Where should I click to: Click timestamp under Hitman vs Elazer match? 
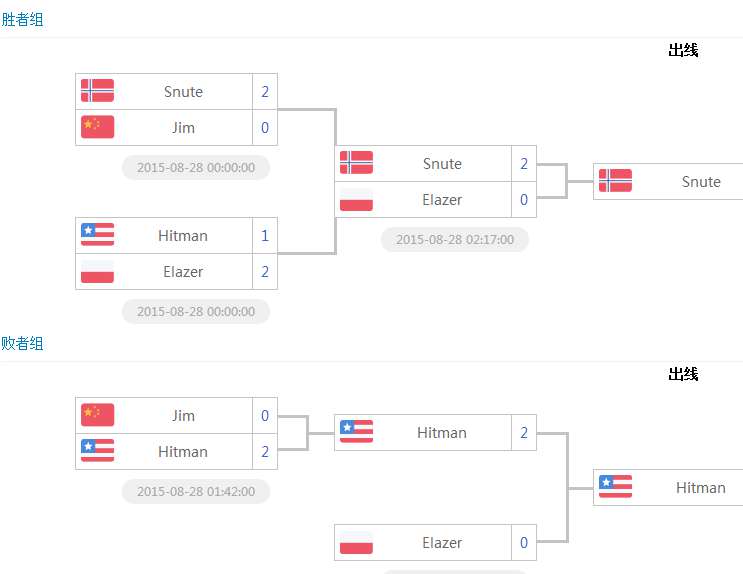tap(196, 311)
